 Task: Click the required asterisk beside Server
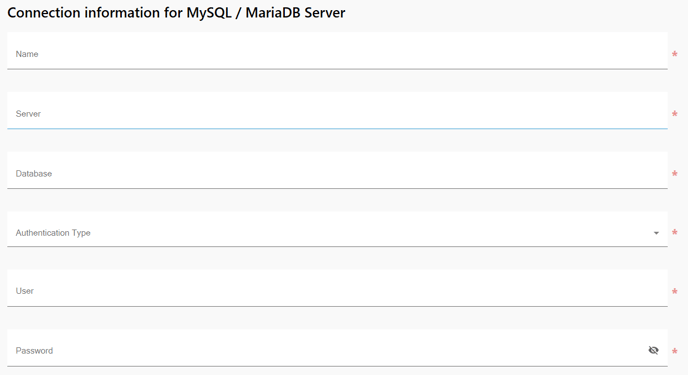[x=674, y=114]
